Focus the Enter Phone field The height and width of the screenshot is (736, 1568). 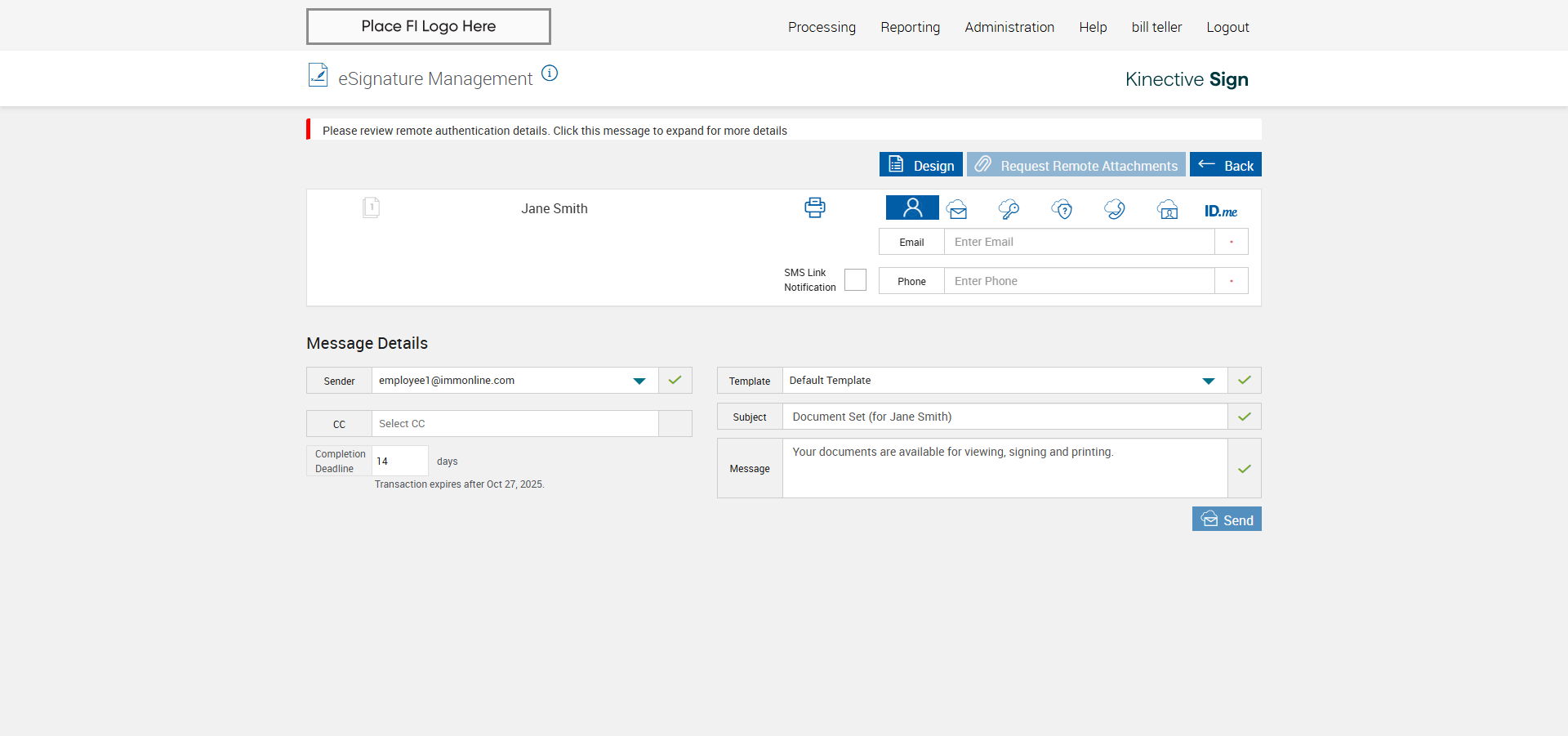click(1079, 281)
